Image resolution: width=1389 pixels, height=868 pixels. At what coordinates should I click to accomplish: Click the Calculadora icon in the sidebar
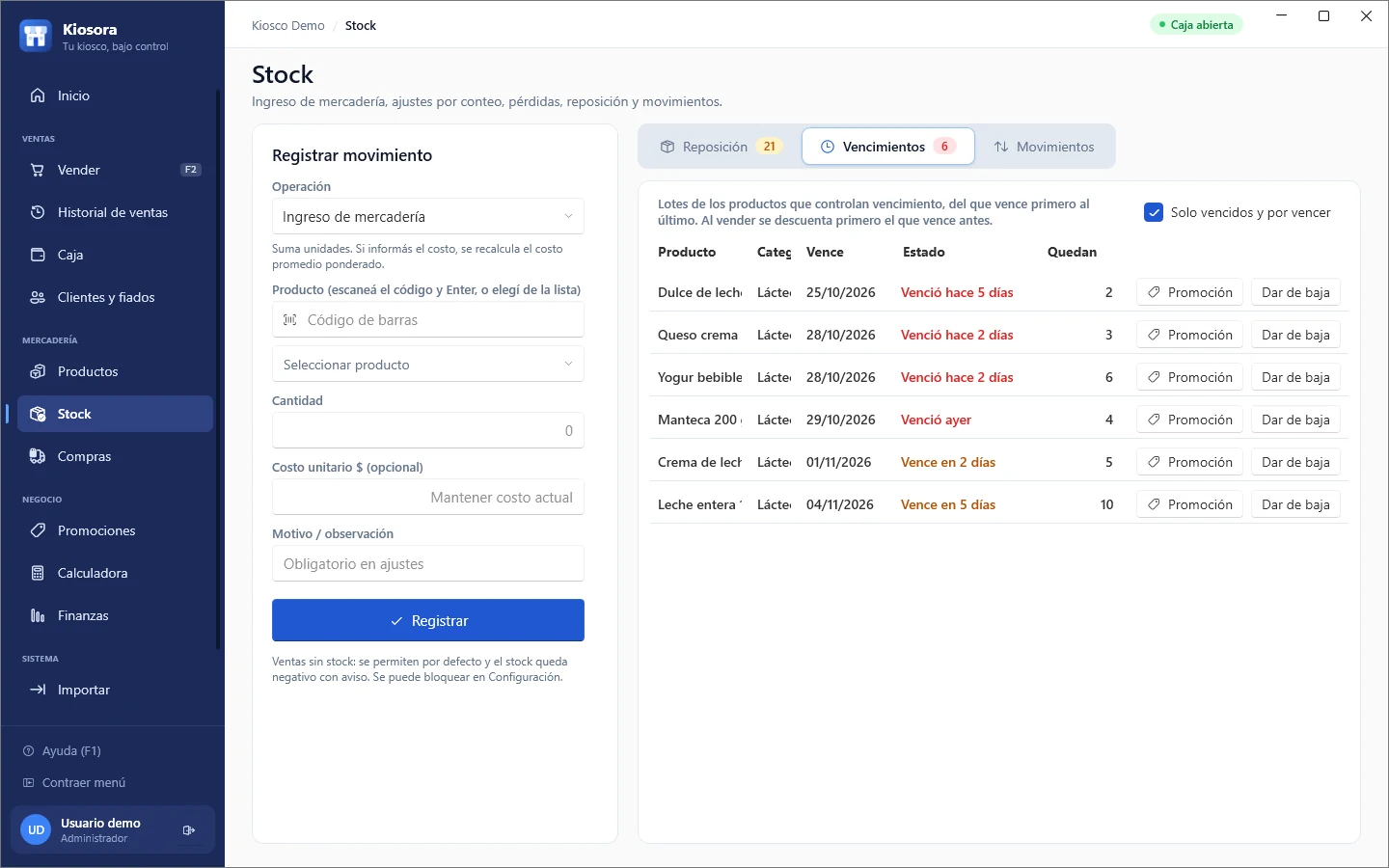pos(38,573)
